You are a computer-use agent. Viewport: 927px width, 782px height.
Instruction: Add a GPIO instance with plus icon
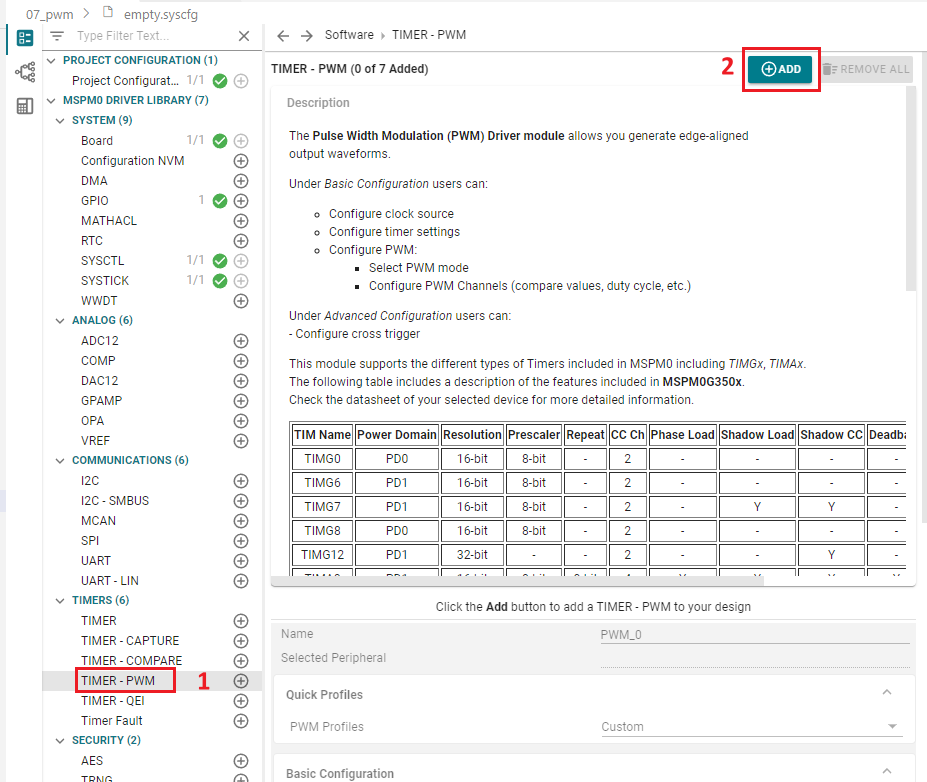tap(241, 201)
